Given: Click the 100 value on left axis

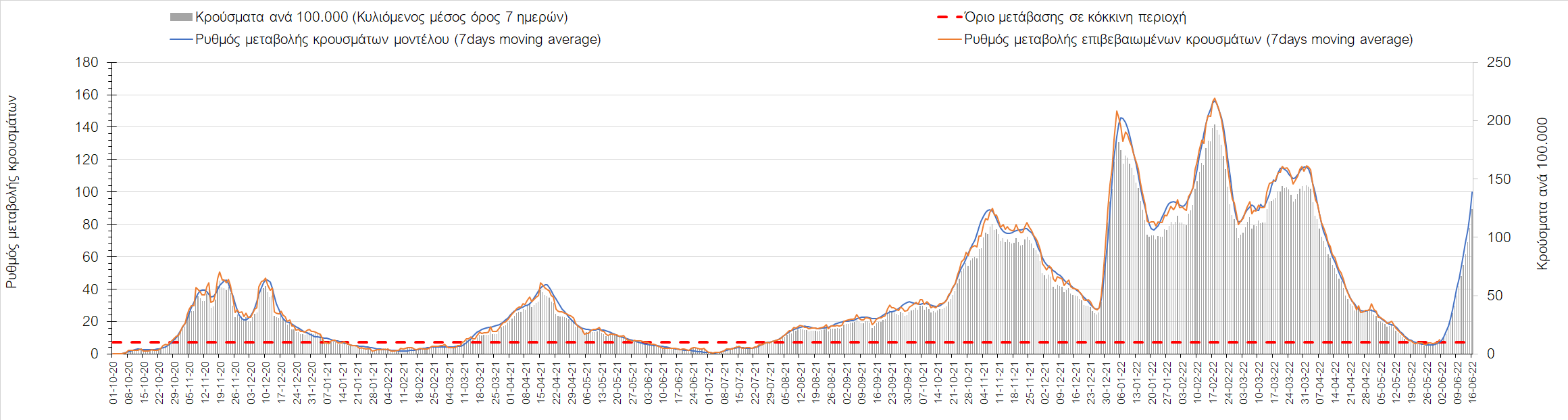Looking at the screenshot, I should click(x=86, y=192).
